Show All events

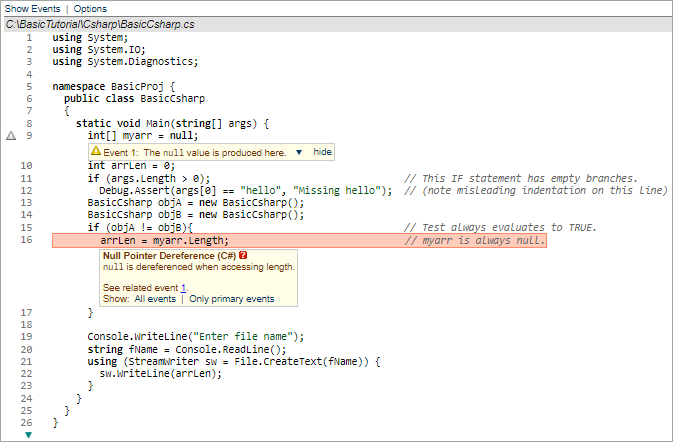tap(155, 299)
